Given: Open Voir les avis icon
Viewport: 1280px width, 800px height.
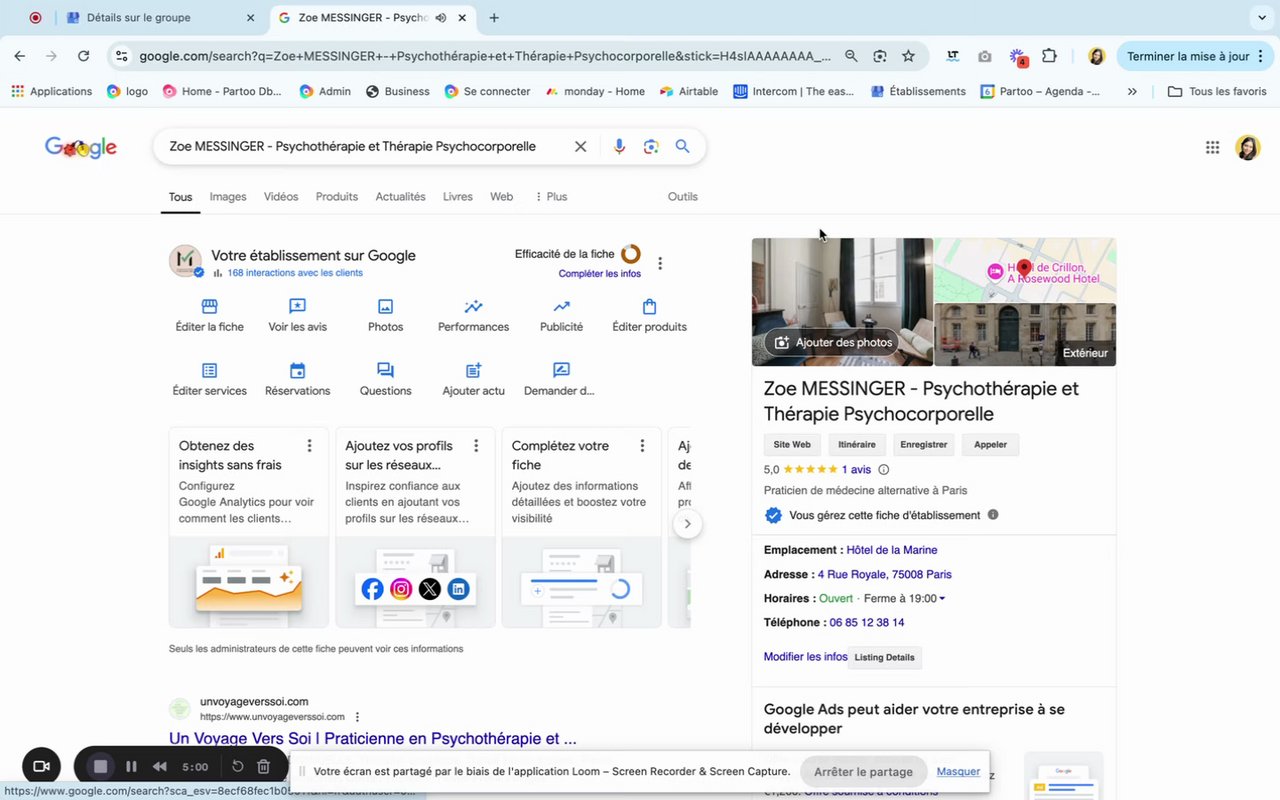Looking at the screenshot, I should (x=297, y=307).
